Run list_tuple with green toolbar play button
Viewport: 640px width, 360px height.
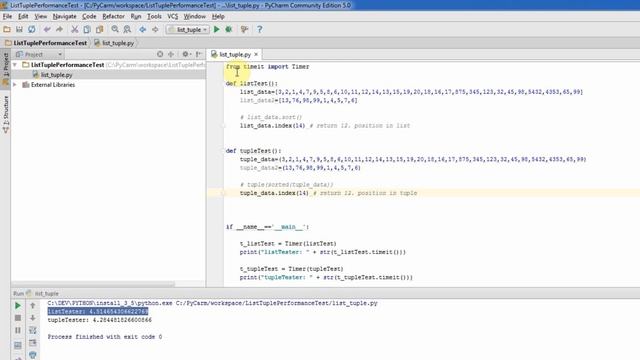coord(217,29)
